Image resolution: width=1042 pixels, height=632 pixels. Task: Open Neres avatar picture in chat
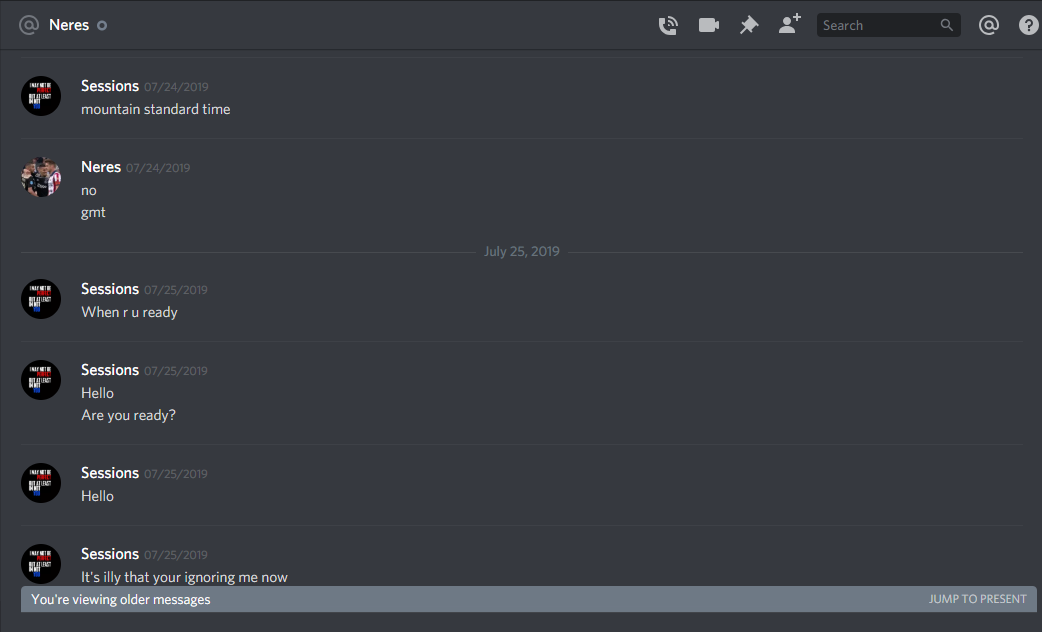pos(41,177)
